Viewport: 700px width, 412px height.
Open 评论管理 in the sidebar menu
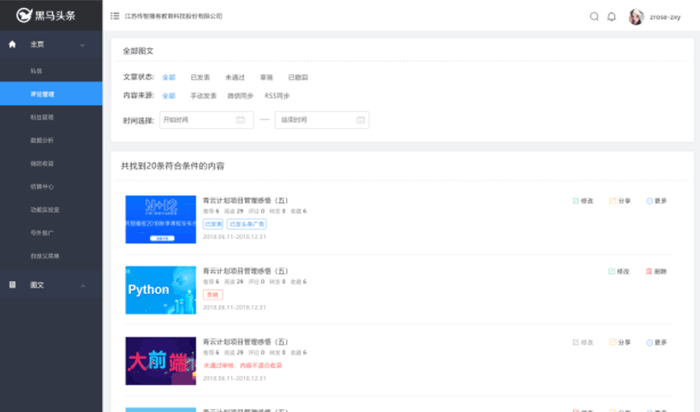coord(42,93)
